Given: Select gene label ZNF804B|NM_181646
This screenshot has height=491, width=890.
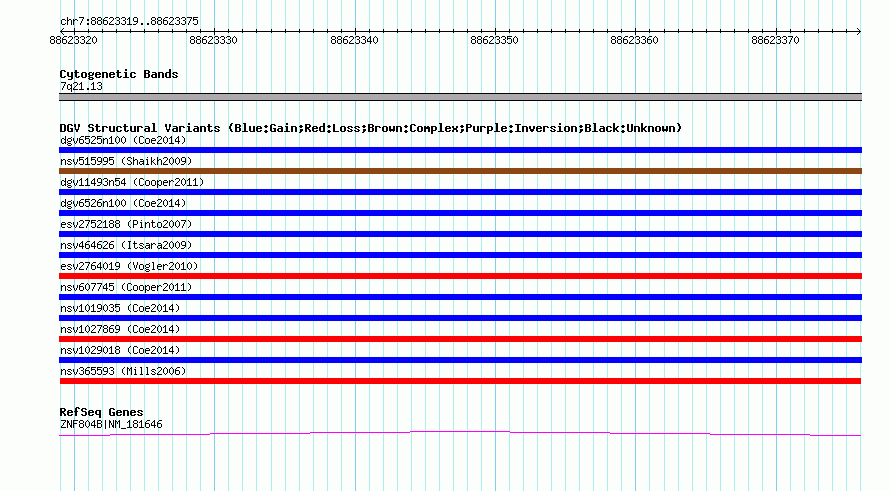Looking at the screenshot, I should (111, 425).
